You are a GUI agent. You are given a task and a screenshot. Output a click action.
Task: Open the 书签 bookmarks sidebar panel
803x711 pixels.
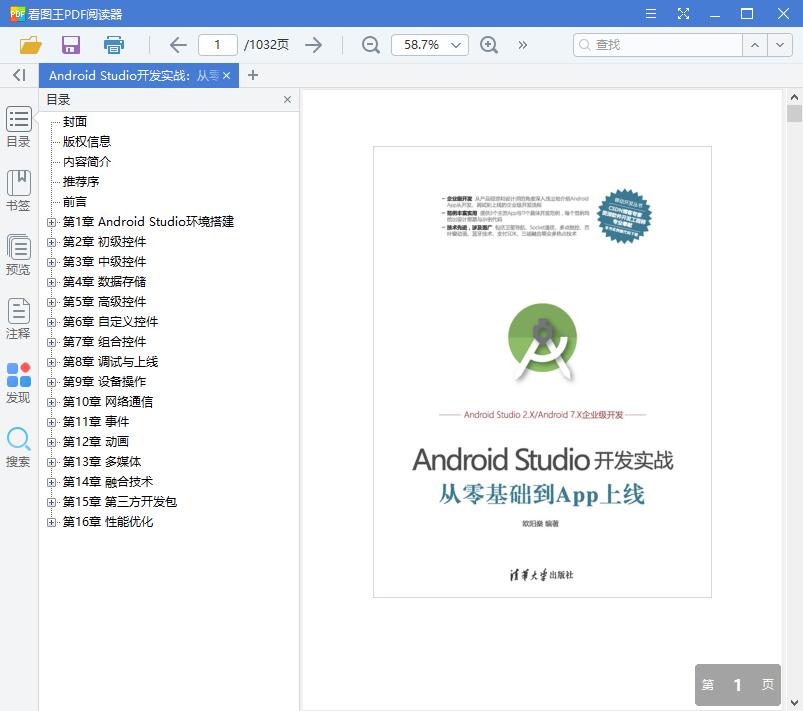pyautogui.click(x=18, y=191)
